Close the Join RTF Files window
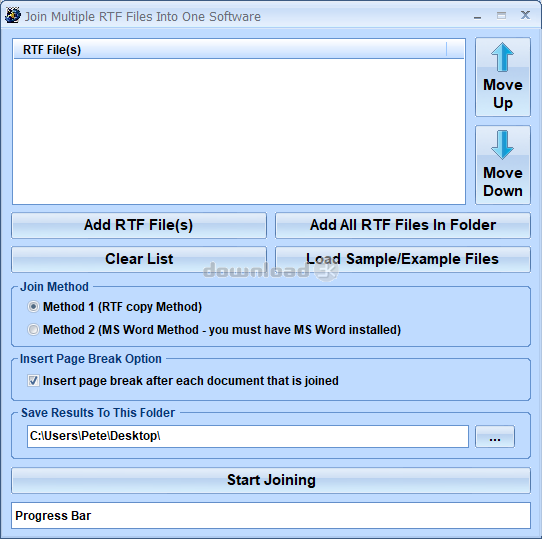Viewport: 542px width, 539px height. point(525,15)
